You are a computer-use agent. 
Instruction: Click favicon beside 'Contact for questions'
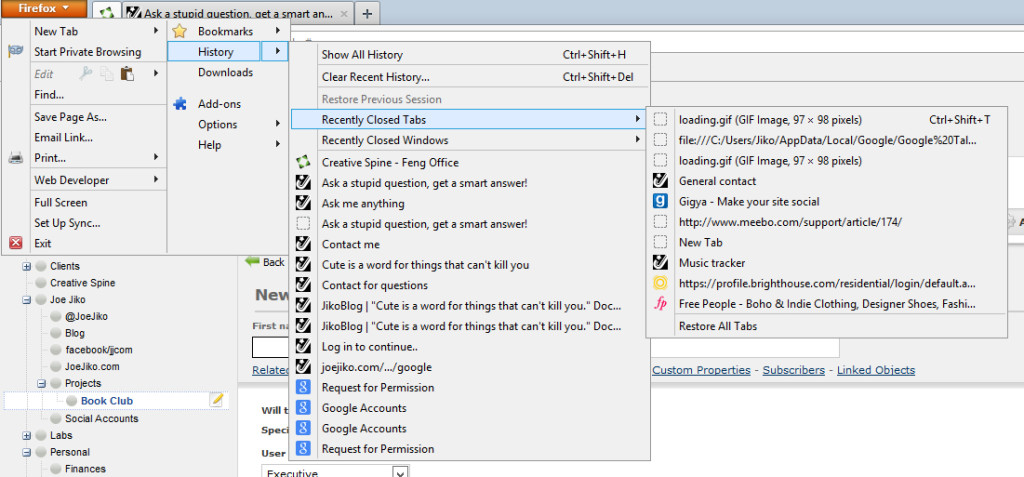pyautogui.click(x=303, y=285)
